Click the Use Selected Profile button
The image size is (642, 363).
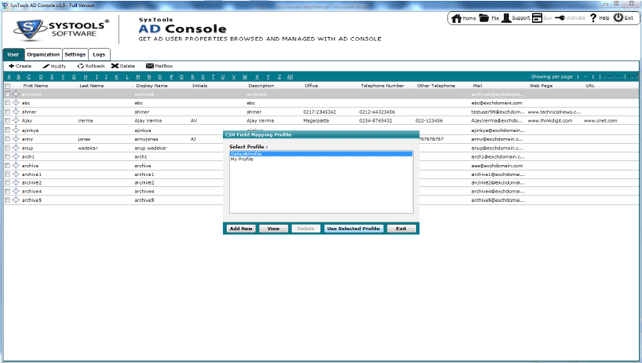[x=353, y=228]
